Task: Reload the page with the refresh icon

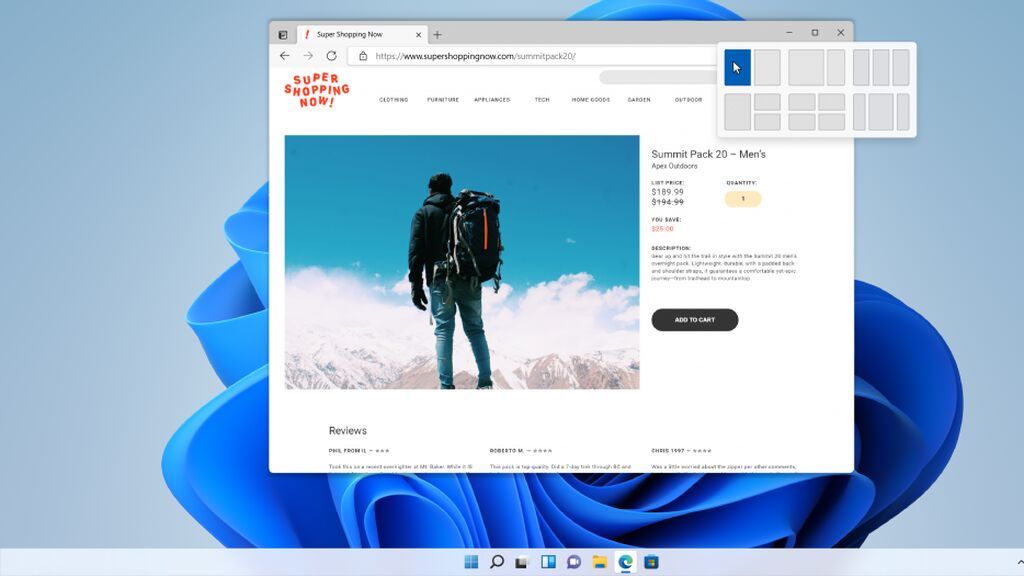Action: (x=331, y=56)
